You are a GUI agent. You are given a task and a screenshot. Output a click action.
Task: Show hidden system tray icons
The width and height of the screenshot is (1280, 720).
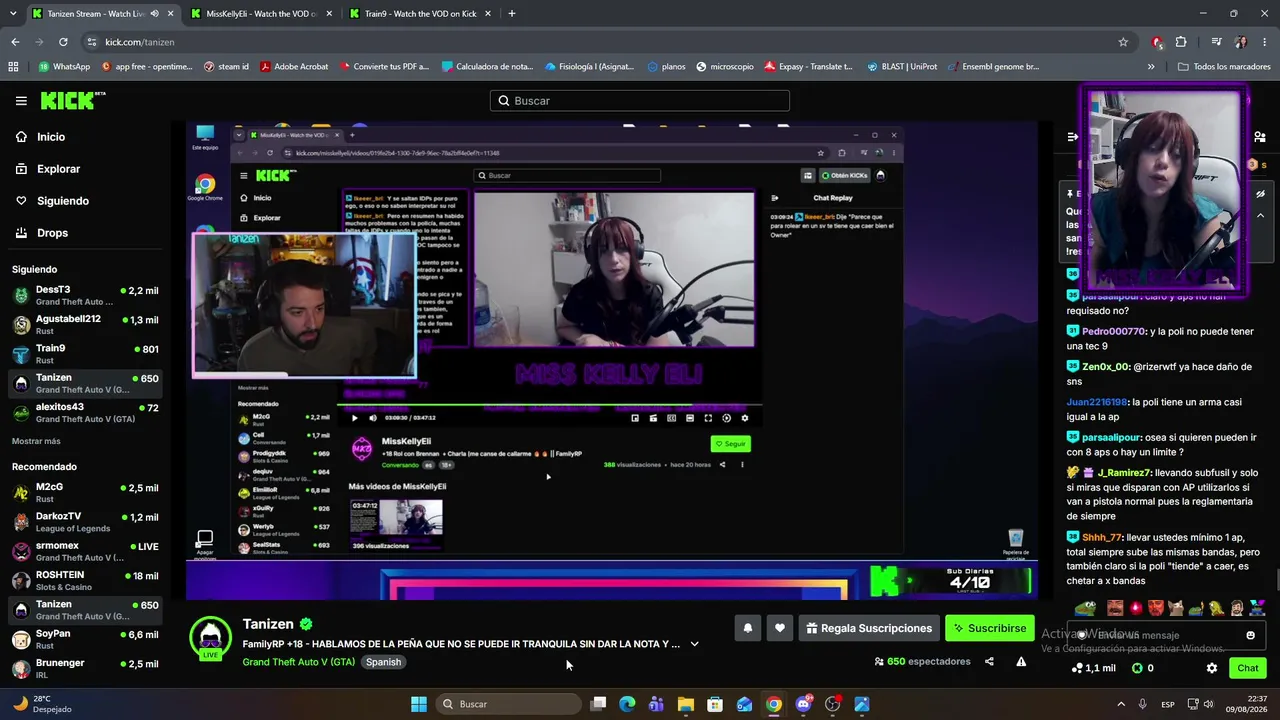[x=1121, y=704]
